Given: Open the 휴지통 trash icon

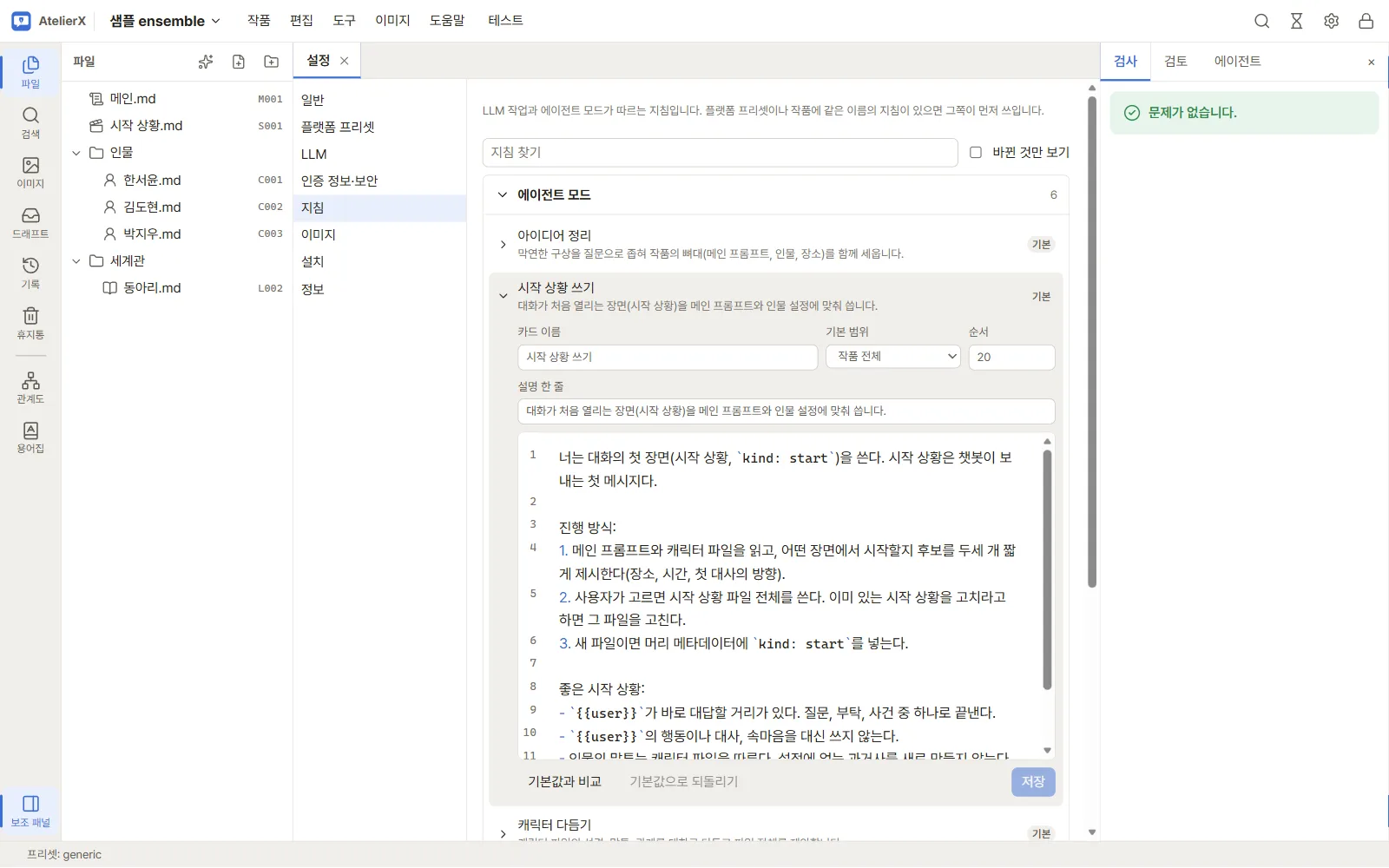Looking at the screenshot, I should pos(30,323).
